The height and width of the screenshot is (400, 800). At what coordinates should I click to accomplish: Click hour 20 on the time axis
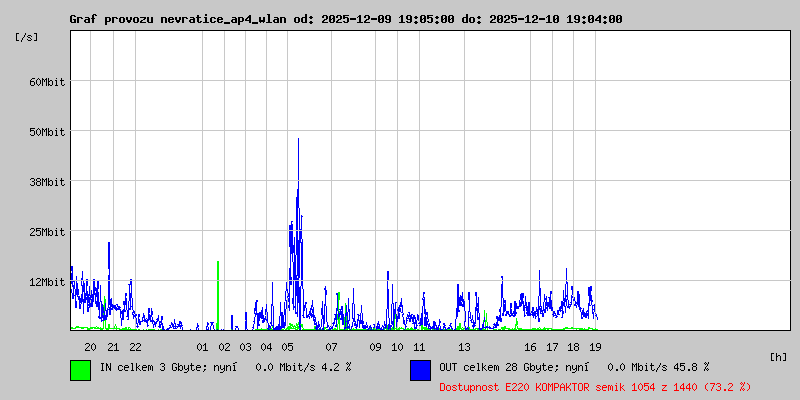[x=90, y=347]
